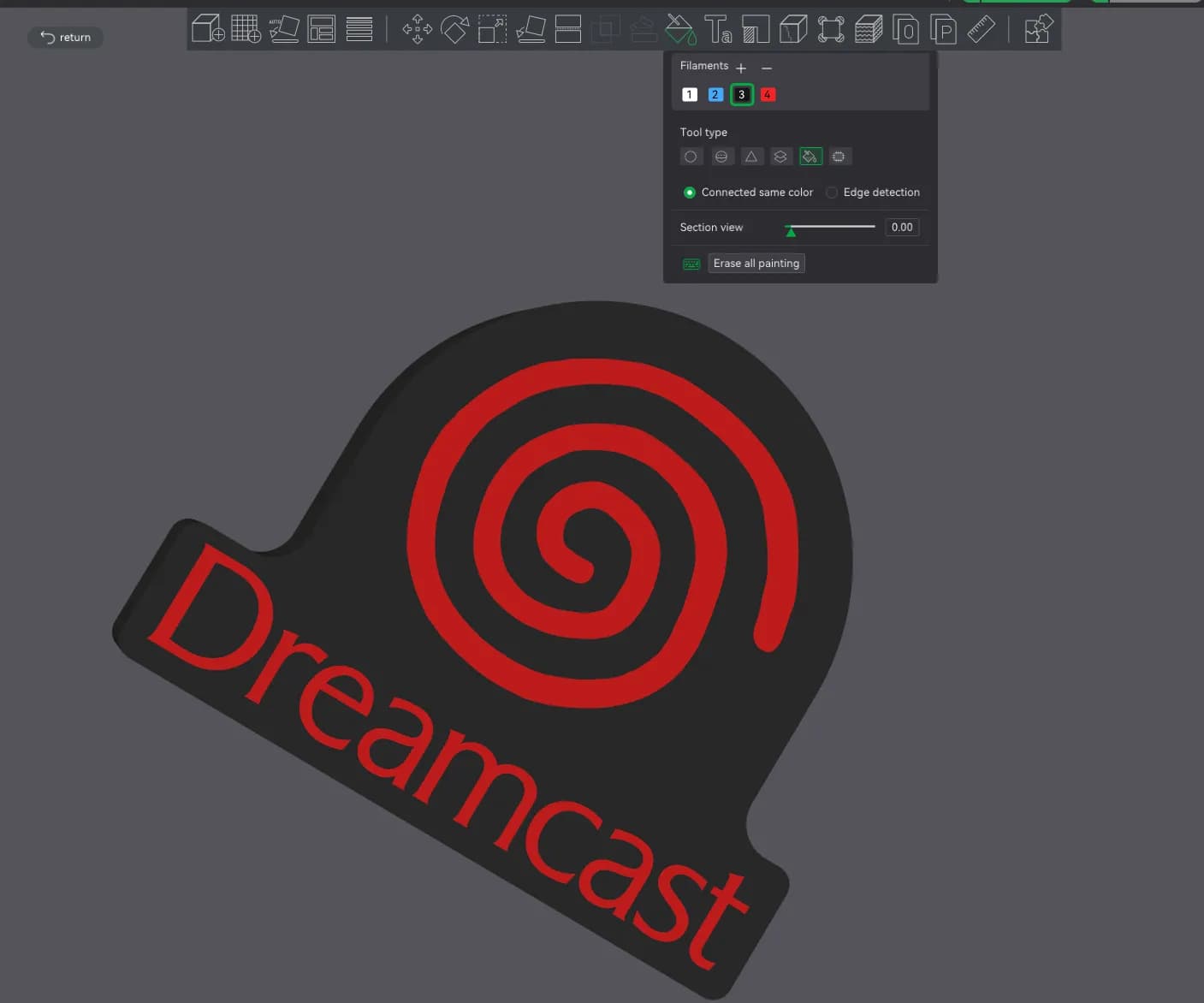Remove a filament with the minus icon
This screenshot has height=1003, width=1204.
(767, 67)
